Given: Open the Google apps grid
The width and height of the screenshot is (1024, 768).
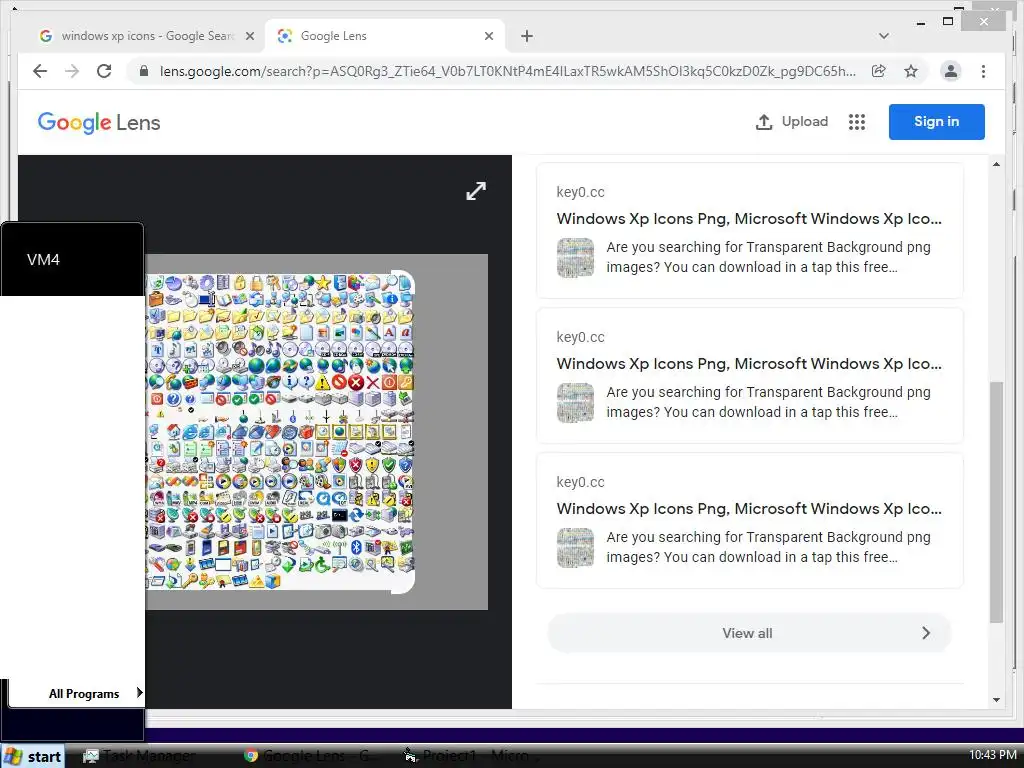Looking at the screenshot, I should pos(857,121).
